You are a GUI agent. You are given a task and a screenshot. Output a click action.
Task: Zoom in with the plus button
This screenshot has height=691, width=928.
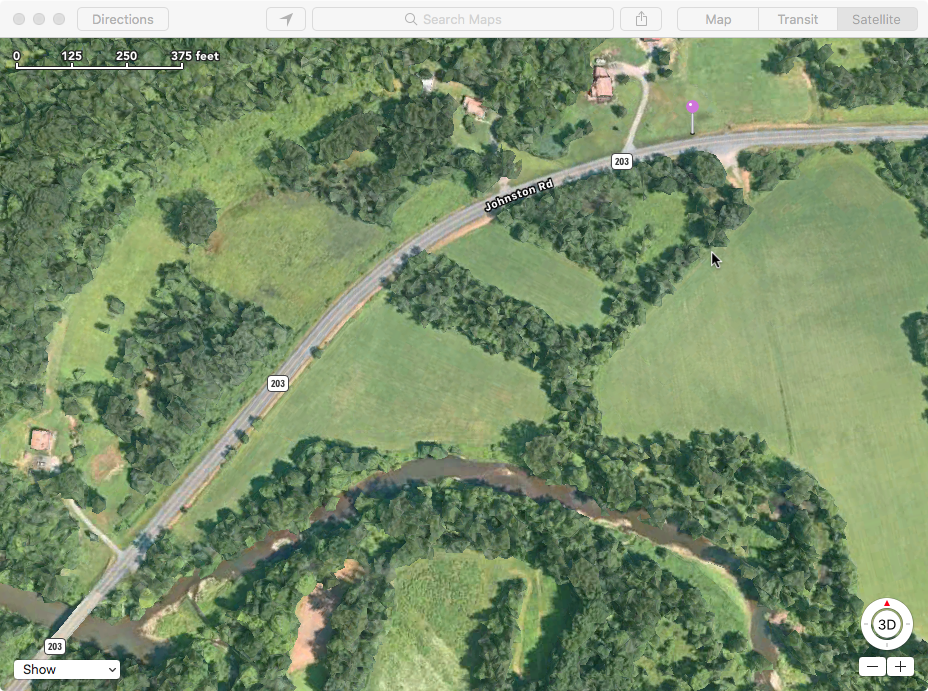pyautogui.click(x=900, y=667)
